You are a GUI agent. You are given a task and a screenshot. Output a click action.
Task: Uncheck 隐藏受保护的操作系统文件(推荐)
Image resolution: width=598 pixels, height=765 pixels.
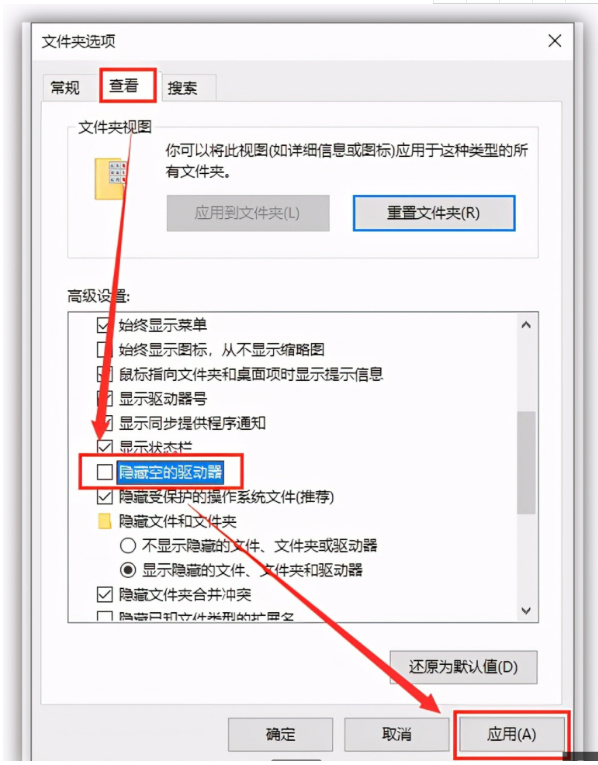104,497
